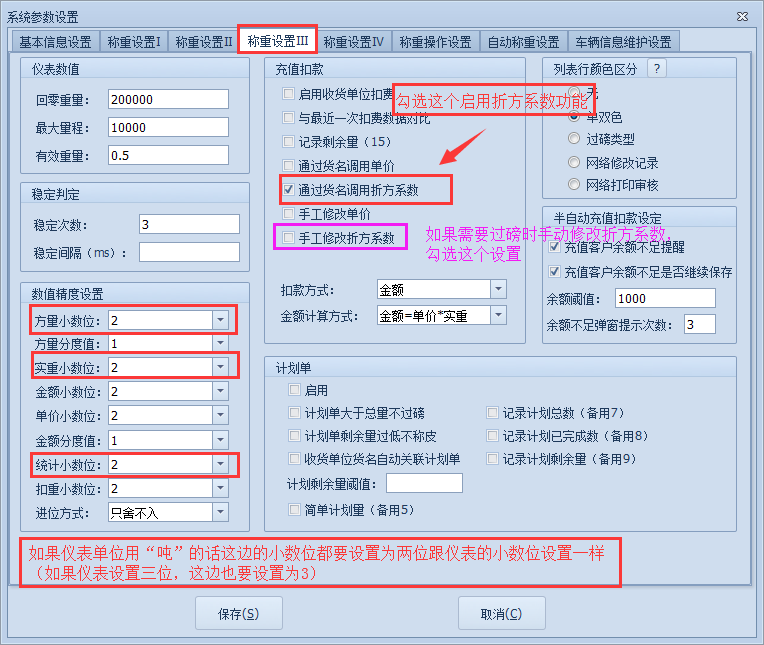The width and height of the screenshot is (764, 645).
Task: Switch to the 基本信息设置 tab
Action: 56,42
